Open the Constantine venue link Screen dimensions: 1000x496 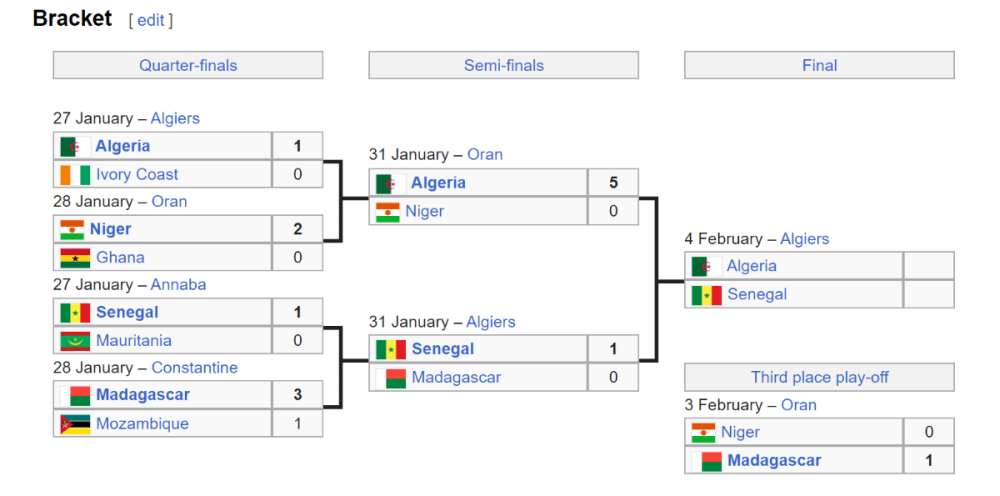194,367
